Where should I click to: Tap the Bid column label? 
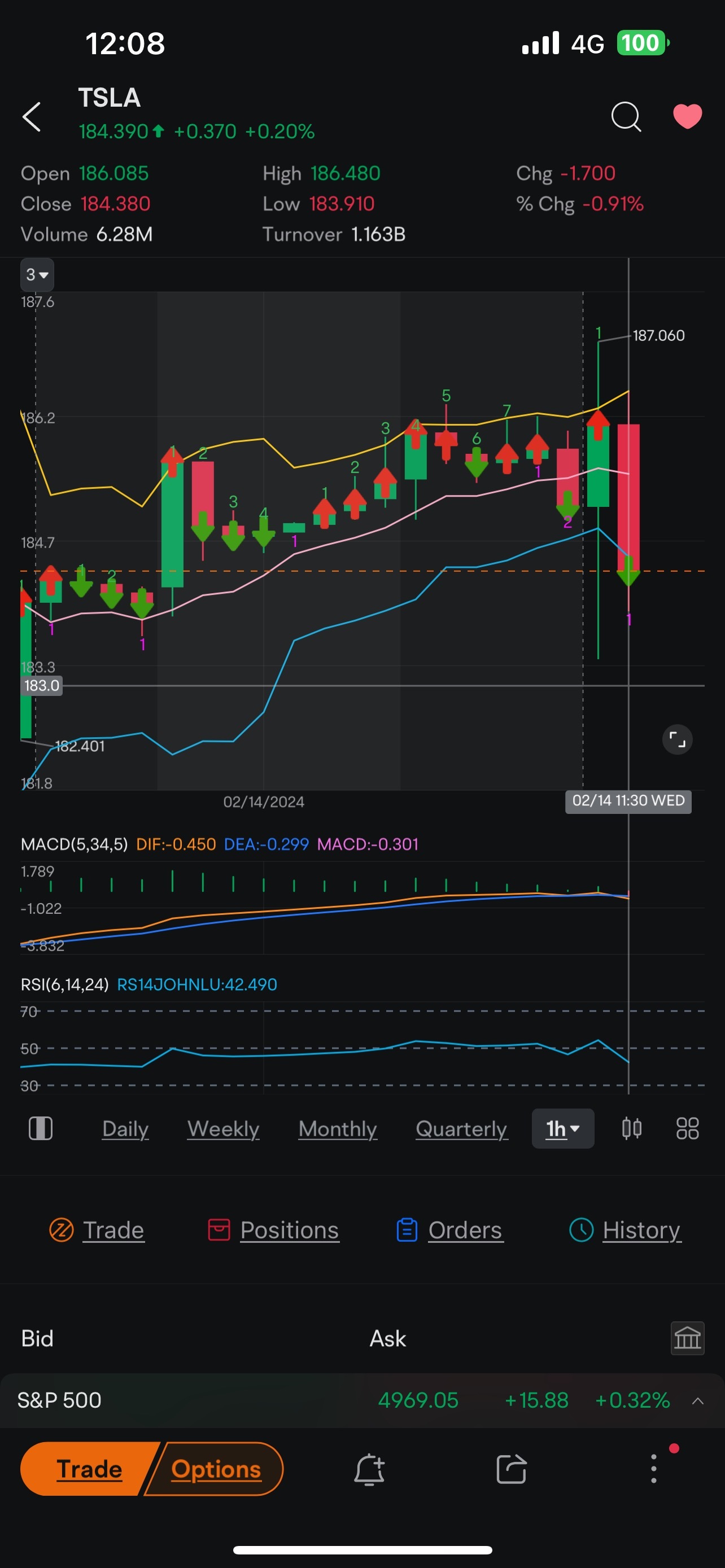point(37,1338)
